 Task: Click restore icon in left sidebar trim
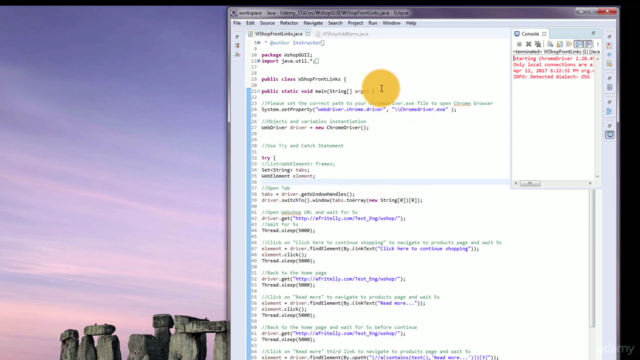click(237, 37)
